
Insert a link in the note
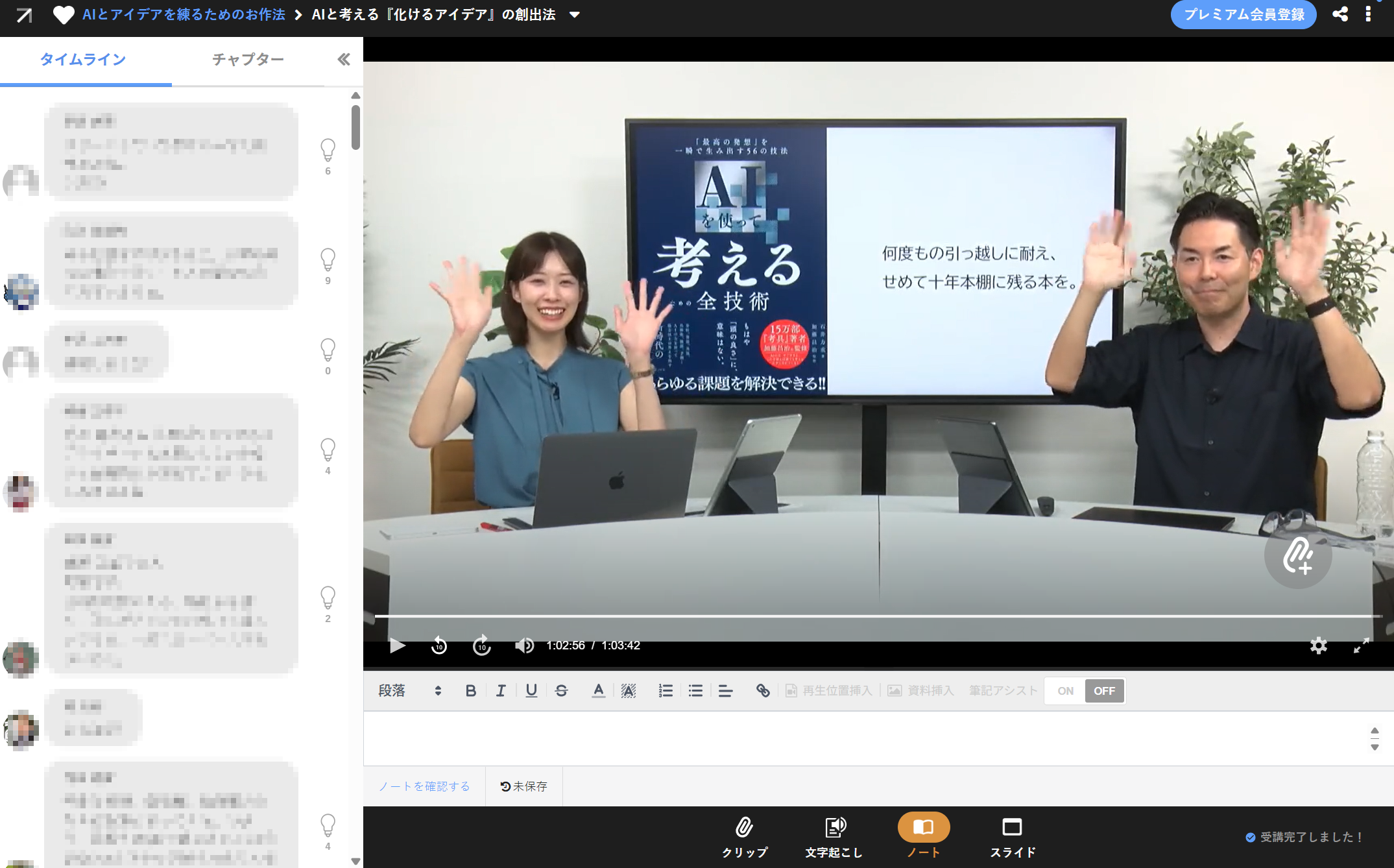pyautogui.click(x=763, y=691)
